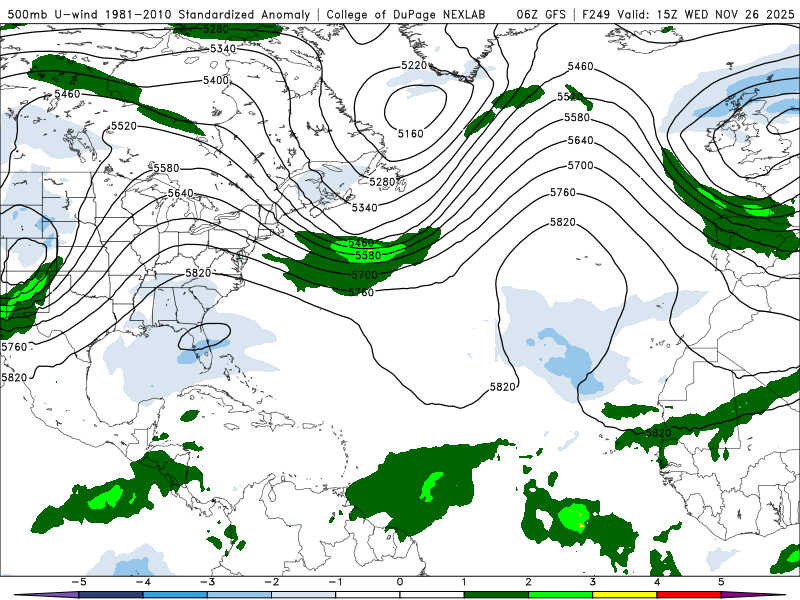
Task: Click the small closed contour over Florida
Action: [204, 336]
